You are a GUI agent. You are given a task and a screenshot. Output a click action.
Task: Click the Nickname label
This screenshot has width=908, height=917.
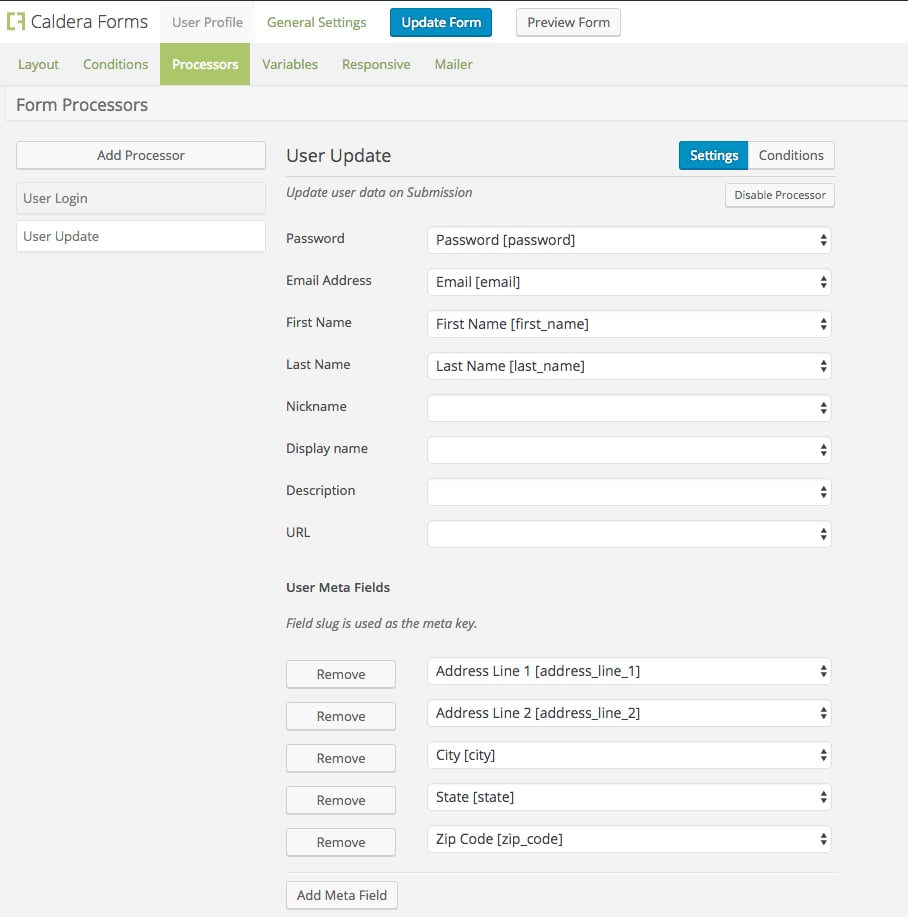(x=316, y=406)
